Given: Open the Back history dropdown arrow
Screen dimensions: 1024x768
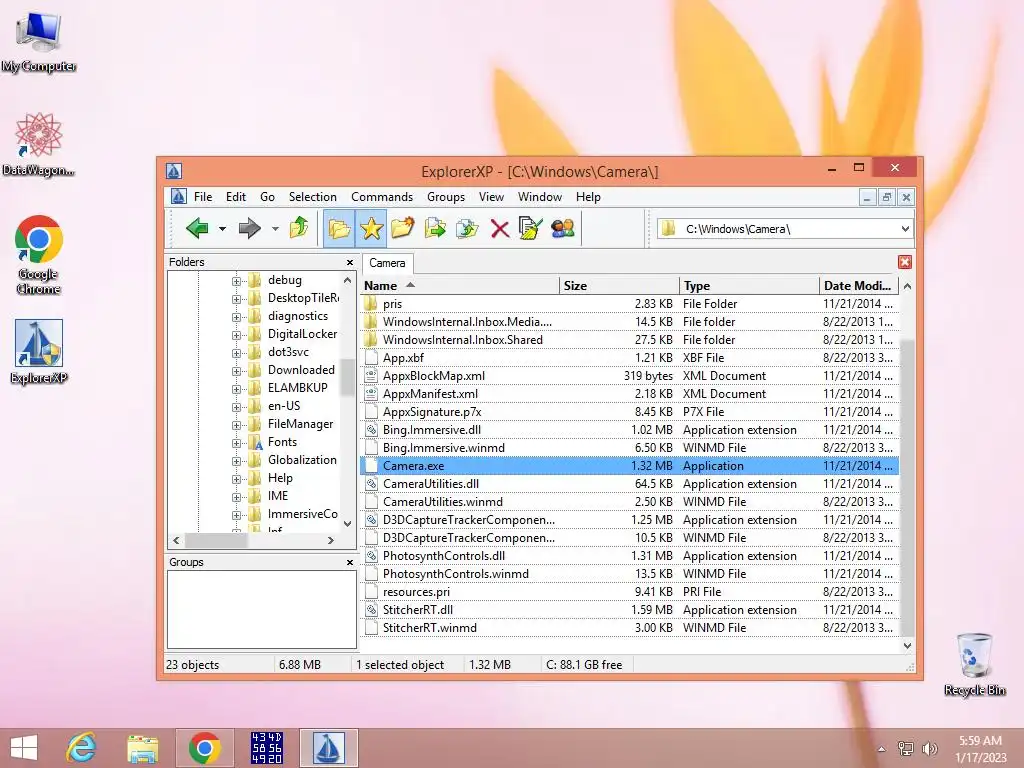Looking at the screenshot, I should tap(222, 229).
